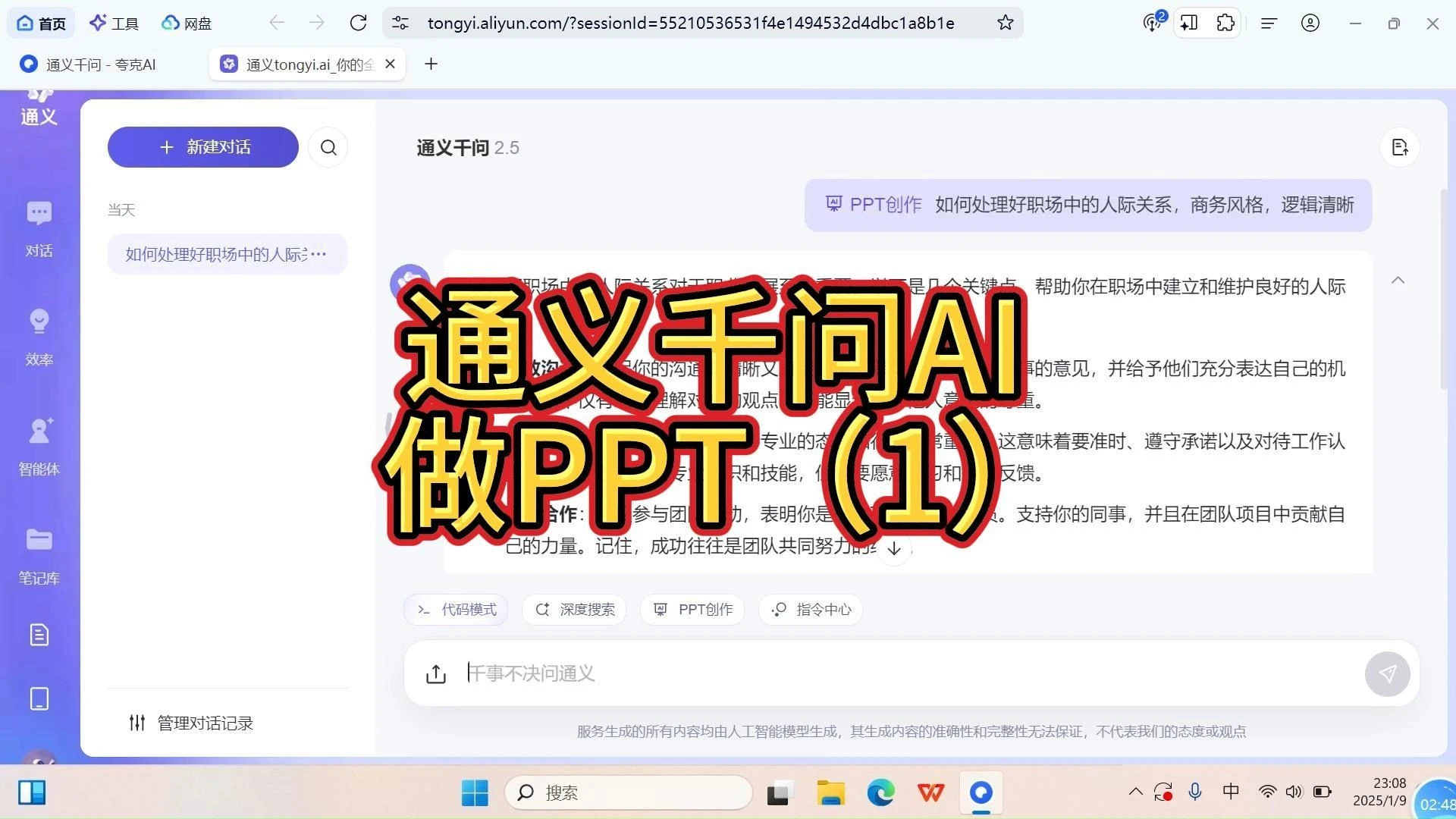Click the taskbar 搜索 search box
Screen dimensions: 1456x819
pyautogui.click(x=629, y=793)
